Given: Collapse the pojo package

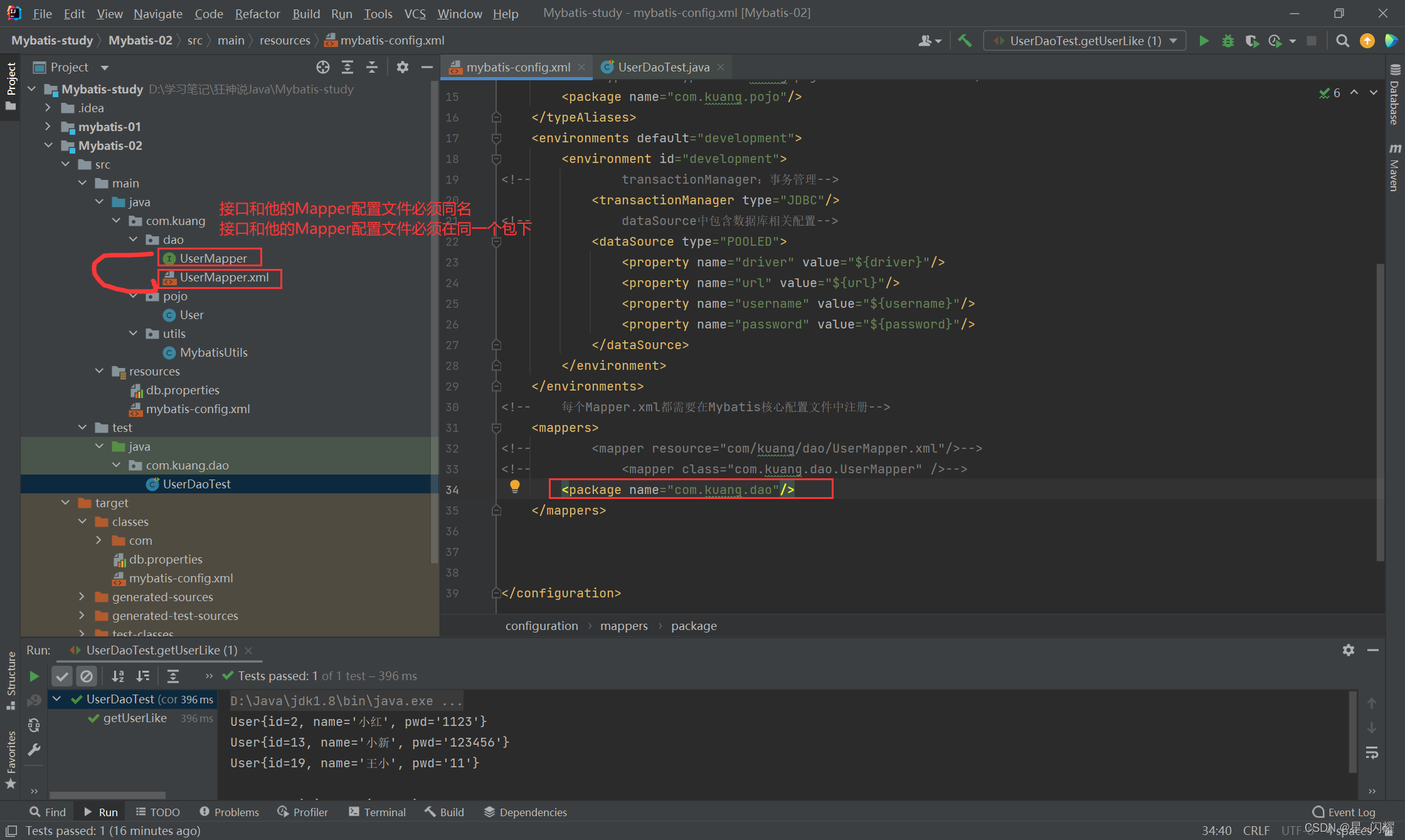Looking at the screenshot, I should click(x=133, y=296).
